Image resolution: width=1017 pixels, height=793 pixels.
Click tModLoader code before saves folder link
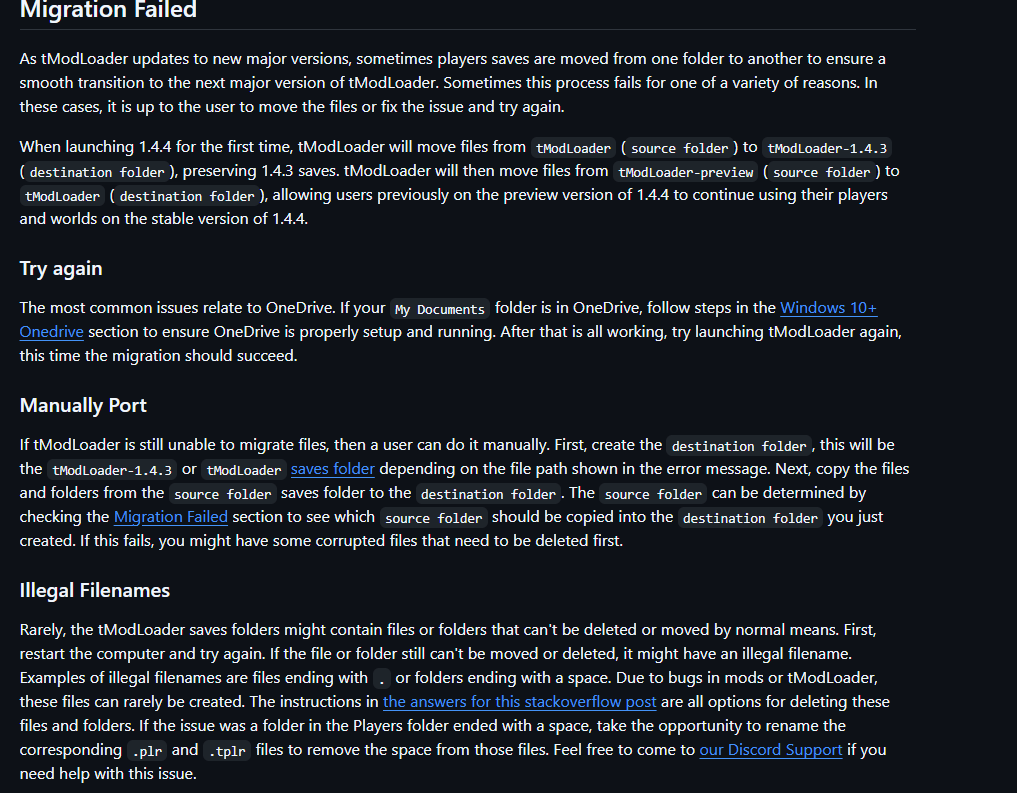point(244,470)
